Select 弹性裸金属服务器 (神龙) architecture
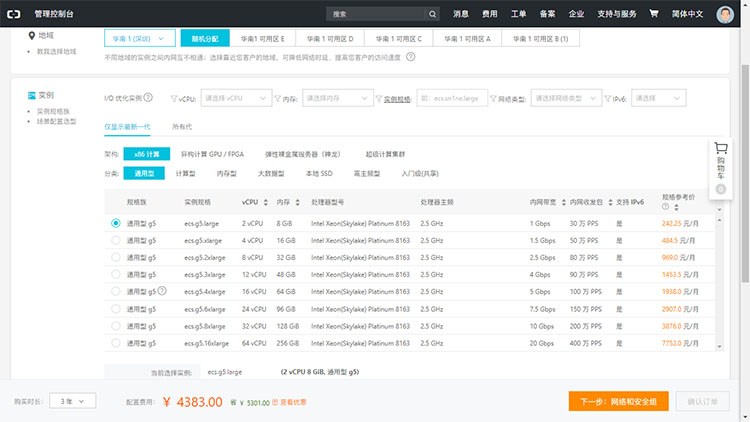 303,154
